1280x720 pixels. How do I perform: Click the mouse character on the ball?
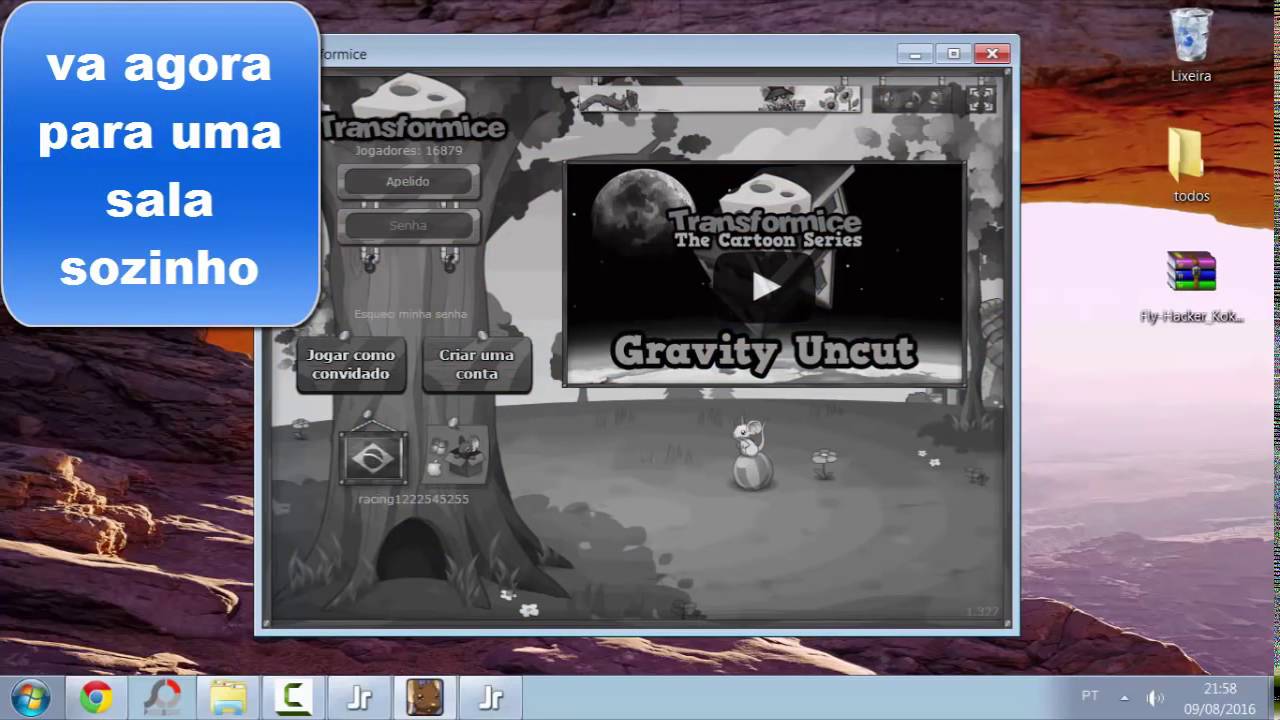click(750, 454)
